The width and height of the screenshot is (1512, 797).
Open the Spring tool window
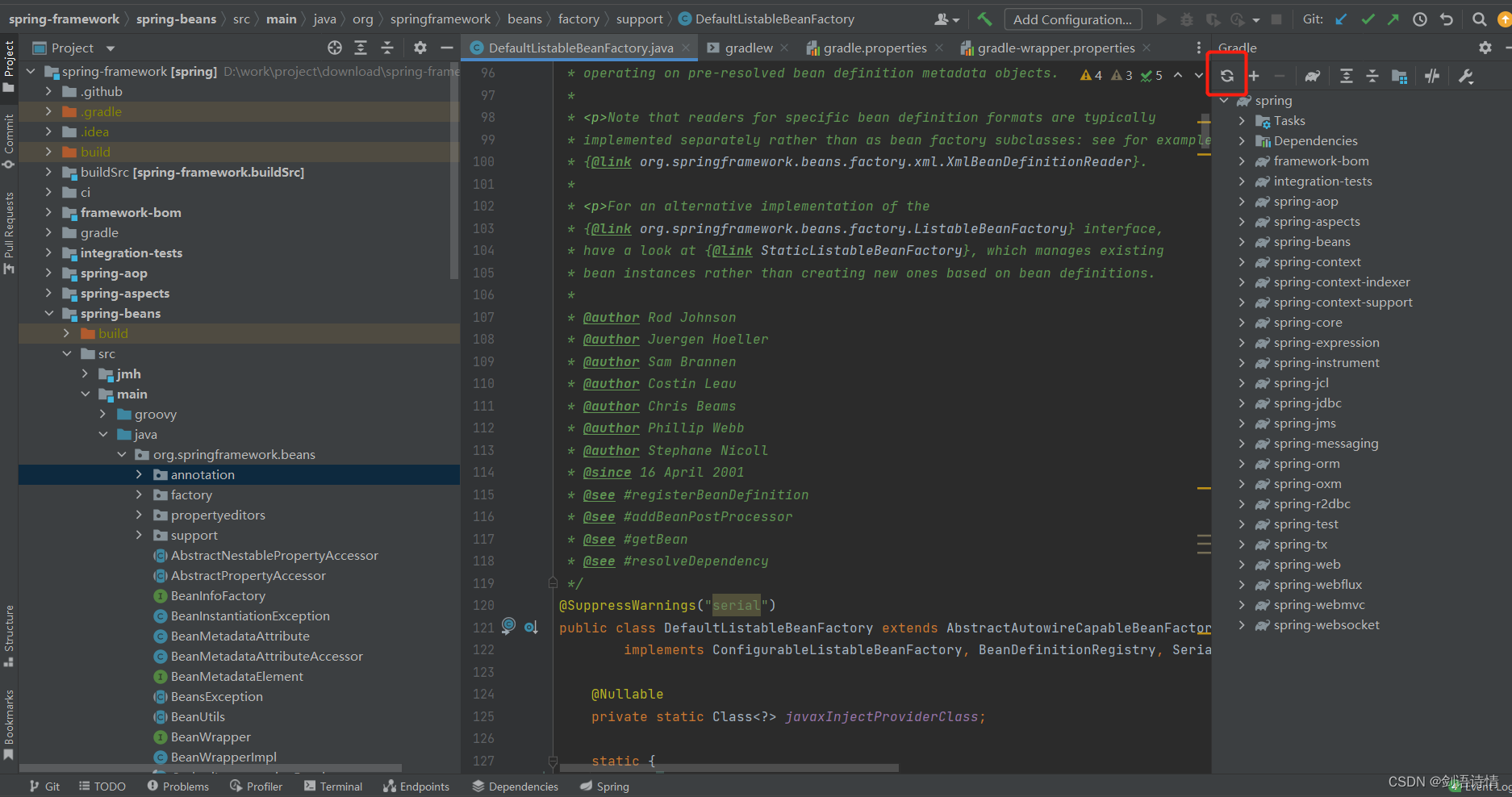pos(604,787)
